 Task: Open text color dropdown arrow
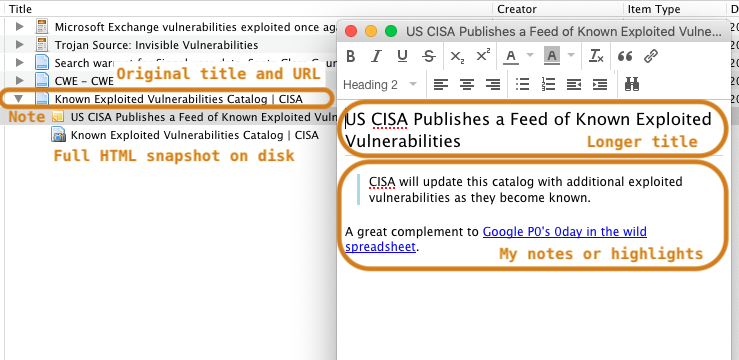click(530, 56)
